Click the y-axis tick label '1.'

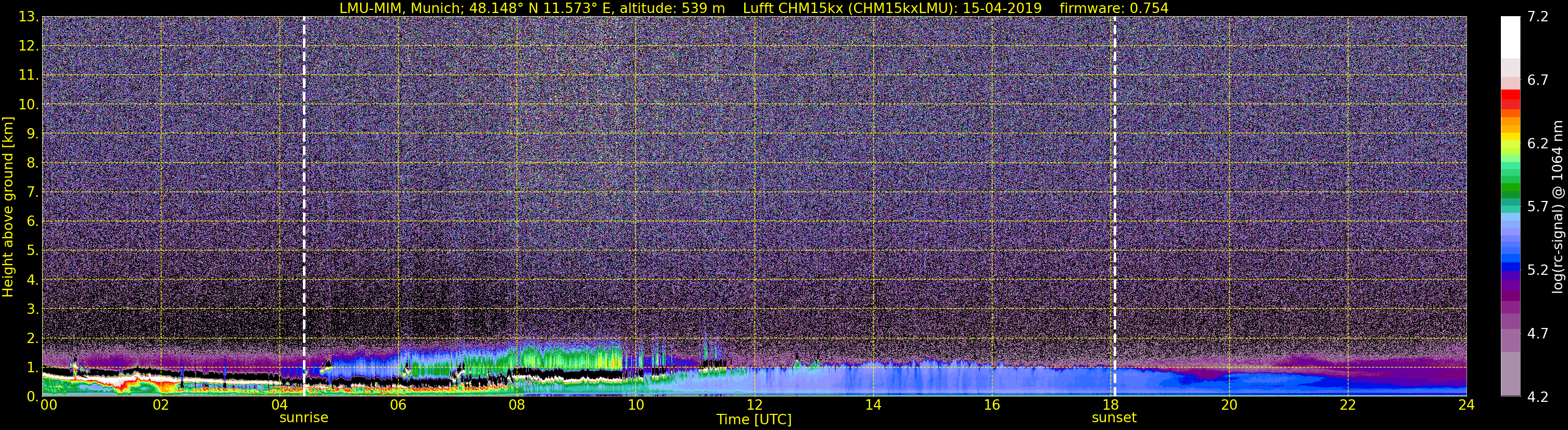click(x=32, y=367)
